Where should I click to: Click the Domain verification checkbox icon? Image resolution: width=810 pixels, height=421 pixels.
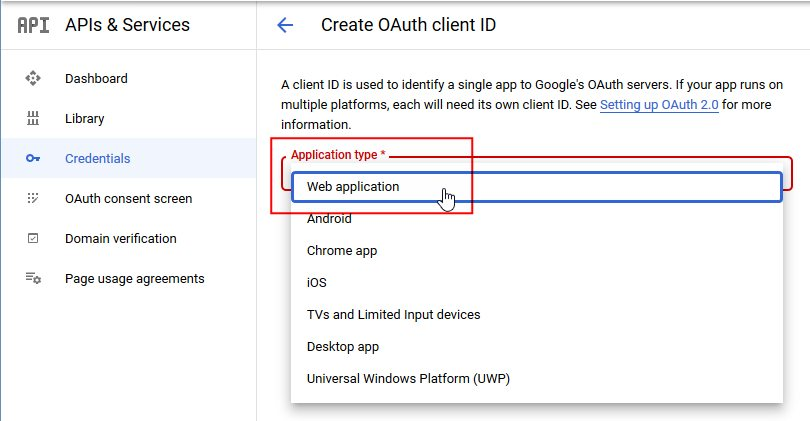pyautogui.click(x=33, y=238)
